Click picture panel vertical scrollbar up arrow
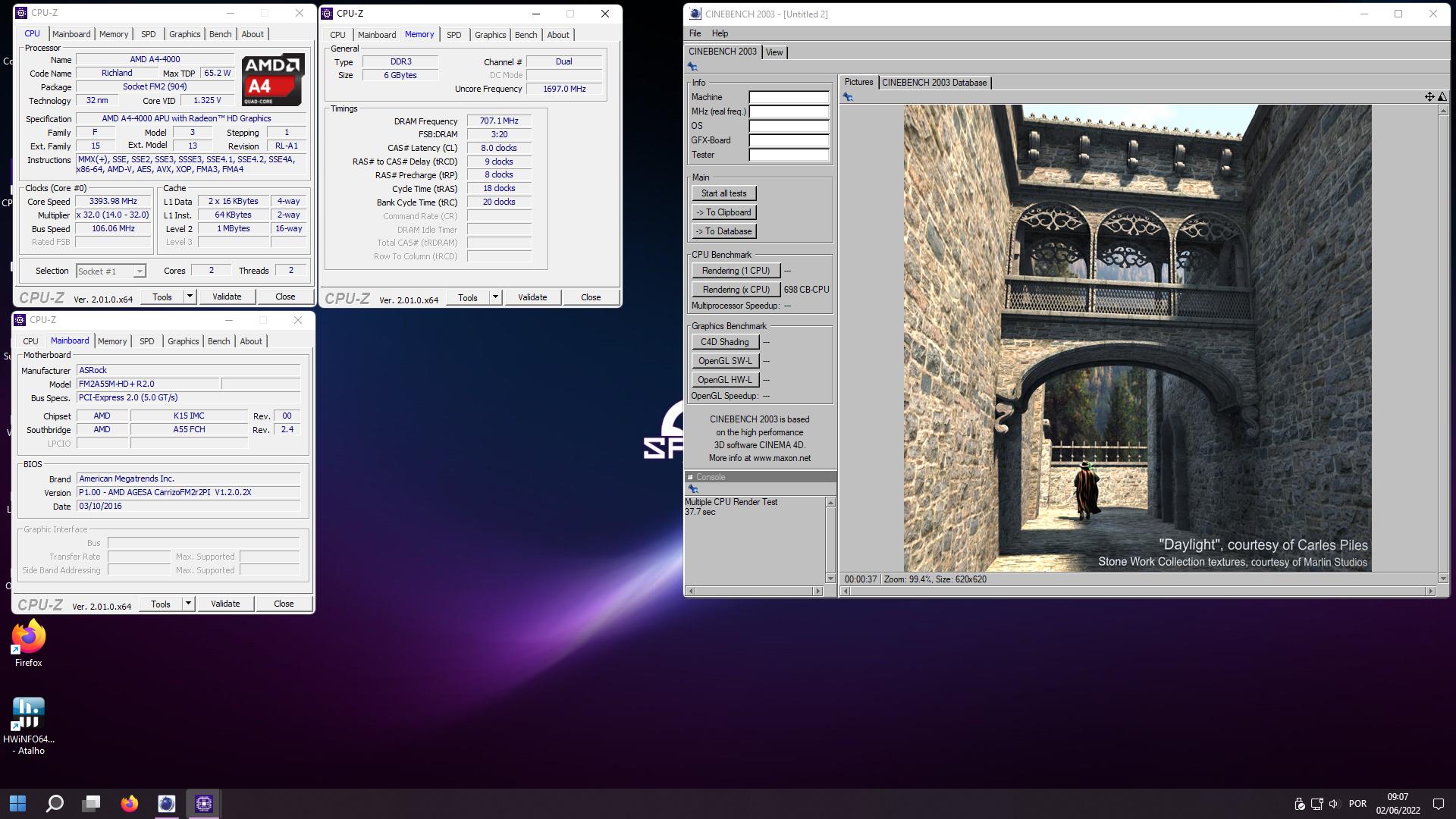The height and width of the screenshot is (819, 1456). pos(1442,111)
